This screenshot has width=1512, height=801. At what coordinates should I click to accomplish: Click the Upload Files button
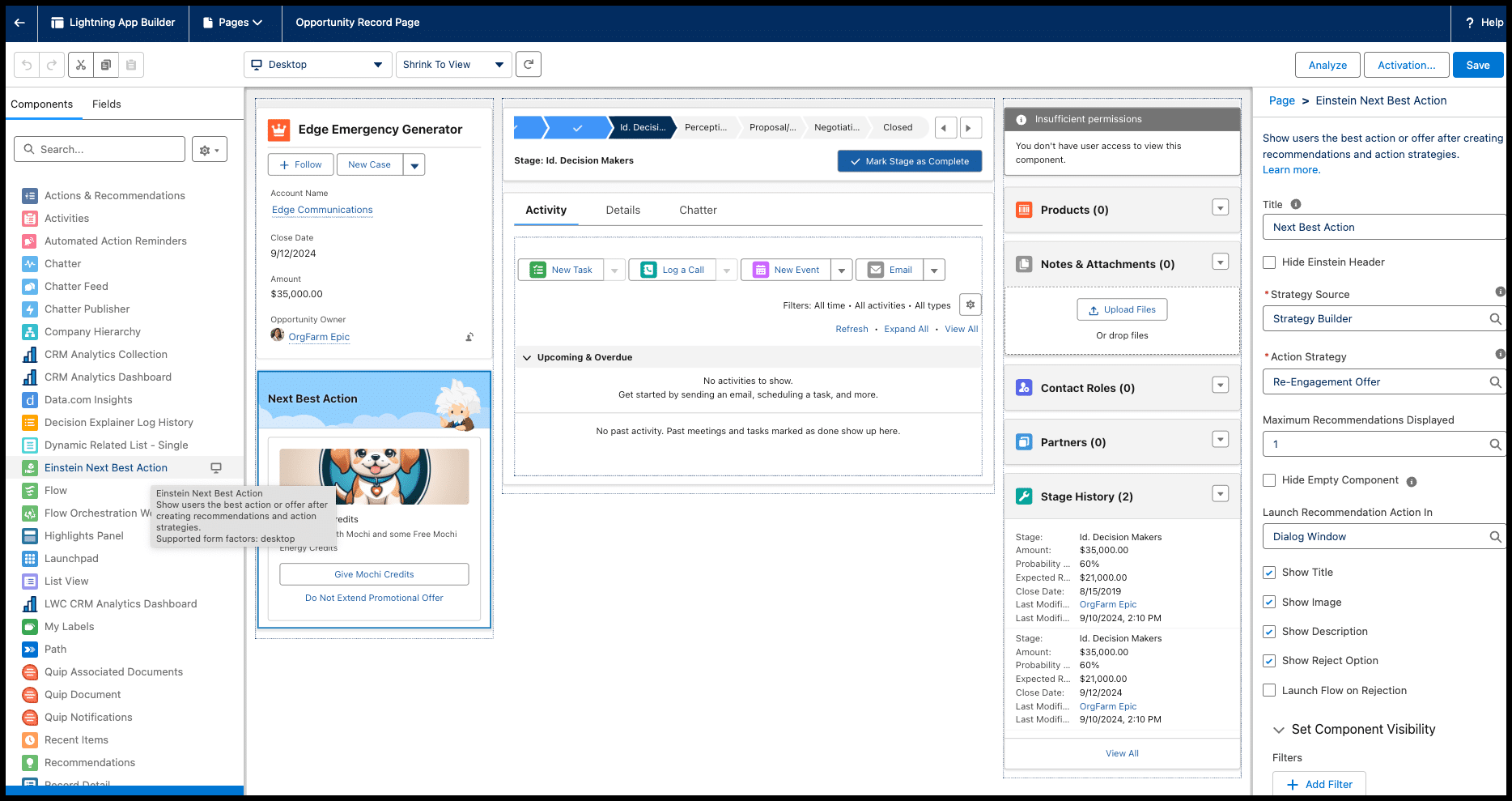tap(1122, 310)
